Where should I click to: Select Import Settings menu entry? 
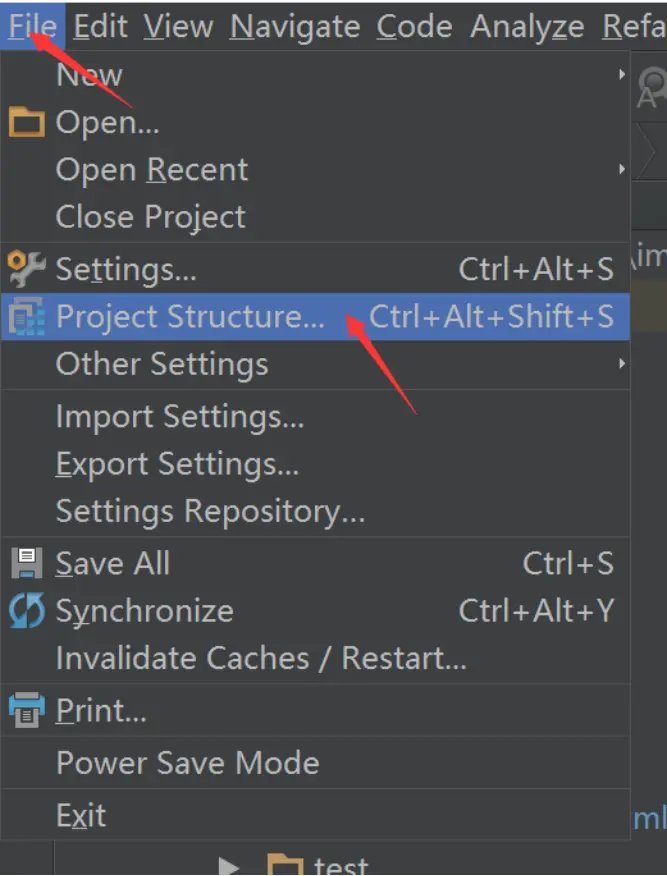point(180,416)
